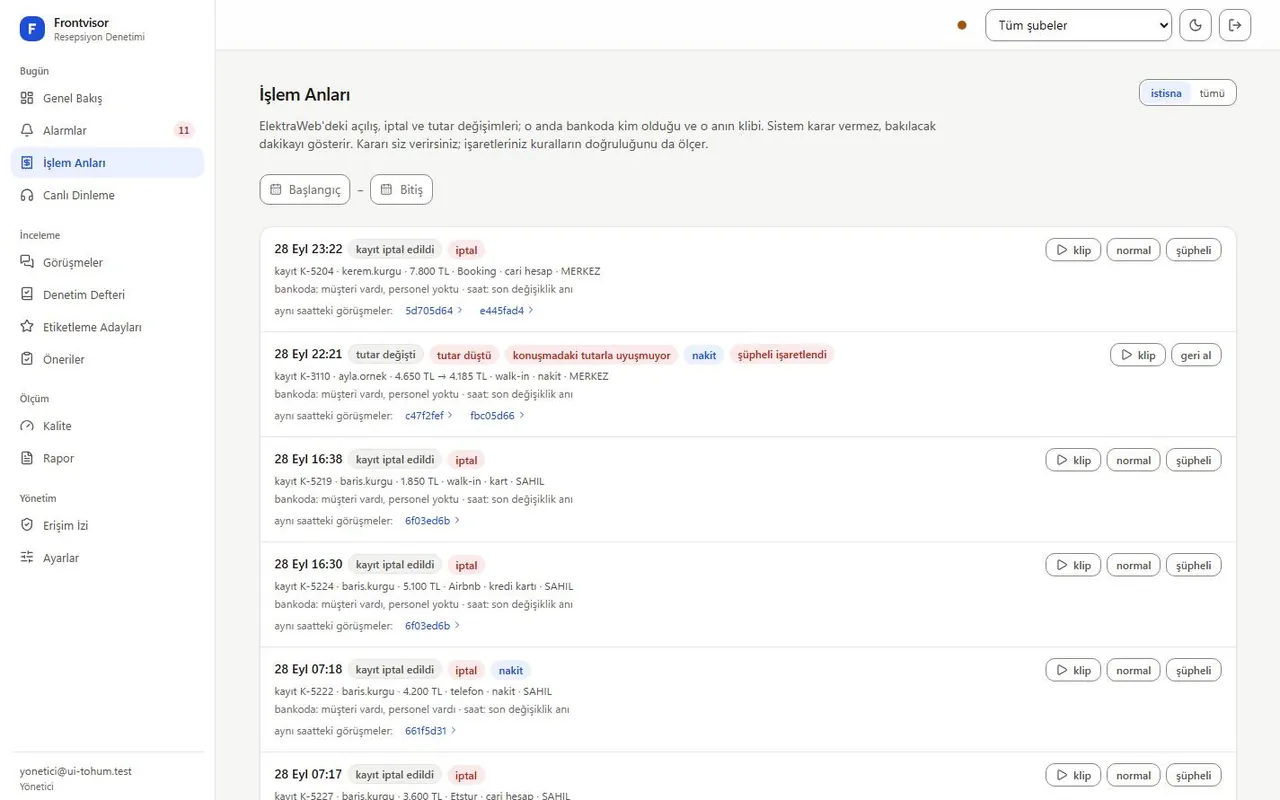Viewport: 1280px width, 800px height.
Task: Open conversation link e445fad4
Action: (507, 311)
